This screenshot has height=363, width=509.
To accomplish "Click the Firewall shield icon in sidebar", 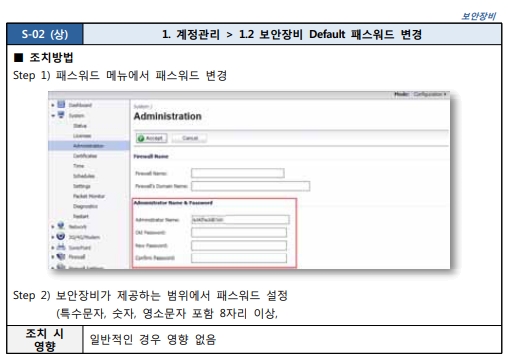I will coord(61,257).
